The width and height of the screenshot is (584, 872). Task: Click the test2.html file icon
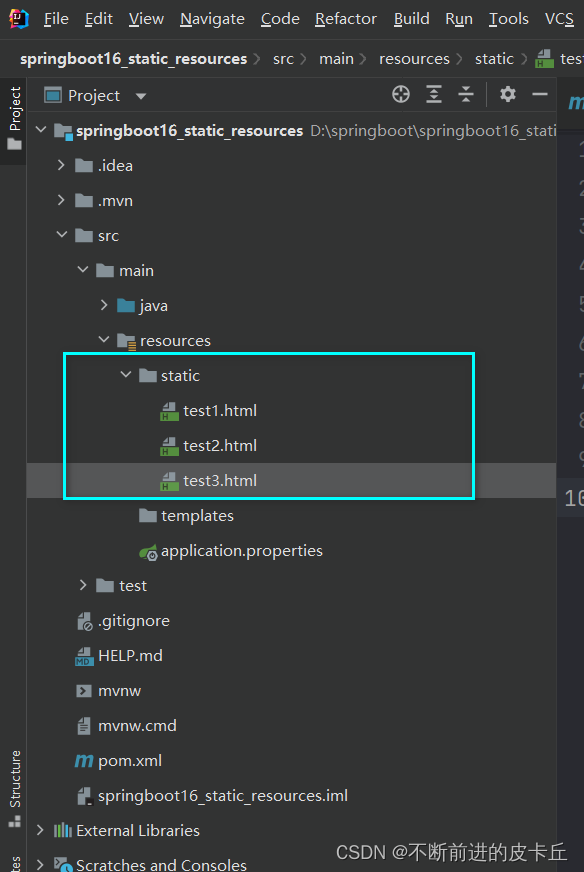(x=170, y=447)
